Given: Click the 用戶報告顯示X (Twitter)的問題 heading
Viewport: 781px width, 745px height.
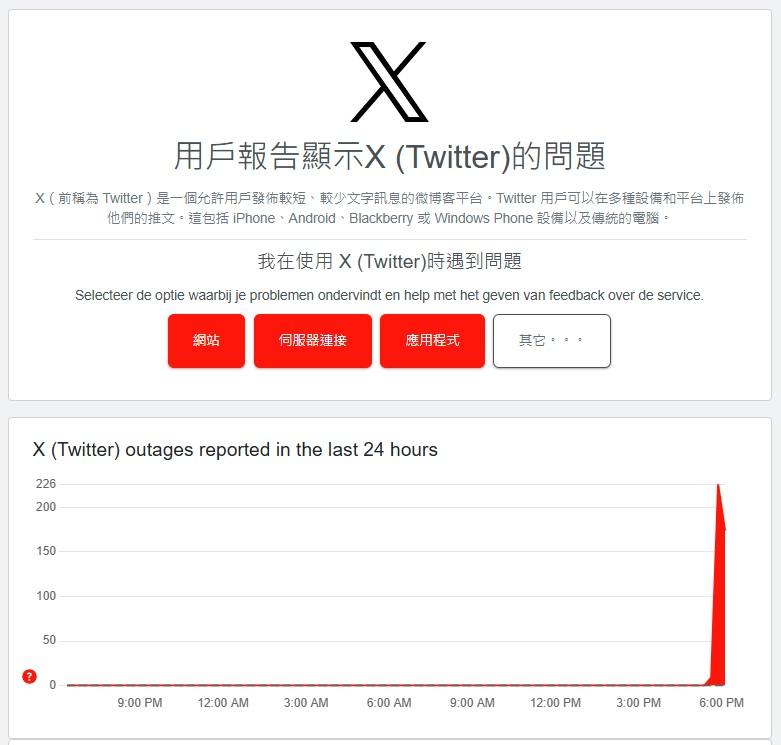Looking at the screenshot, I should tap(390, 156).
